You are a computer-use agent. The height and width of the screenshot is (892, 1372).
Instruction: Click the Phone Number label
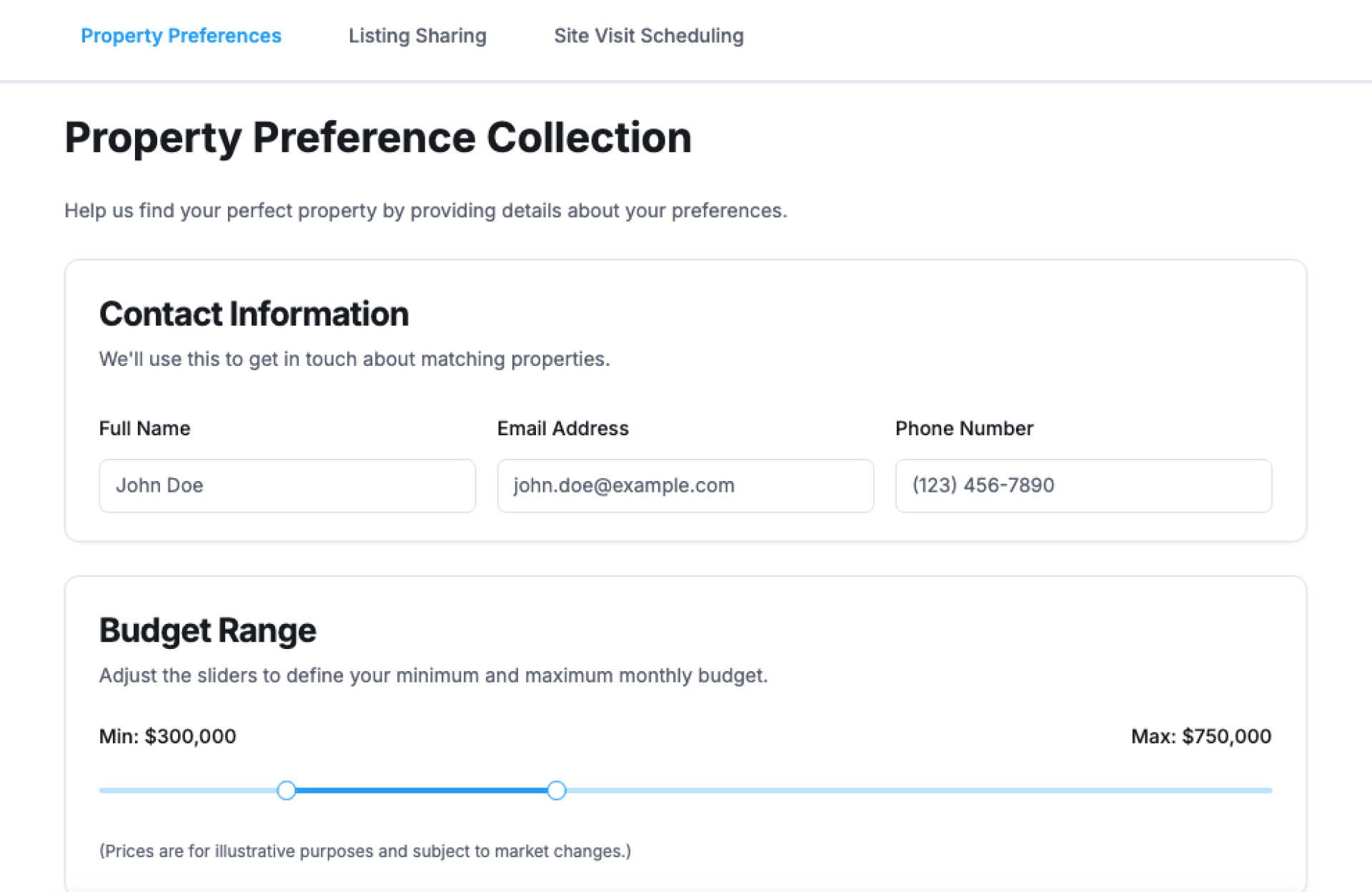coord(963,428)
